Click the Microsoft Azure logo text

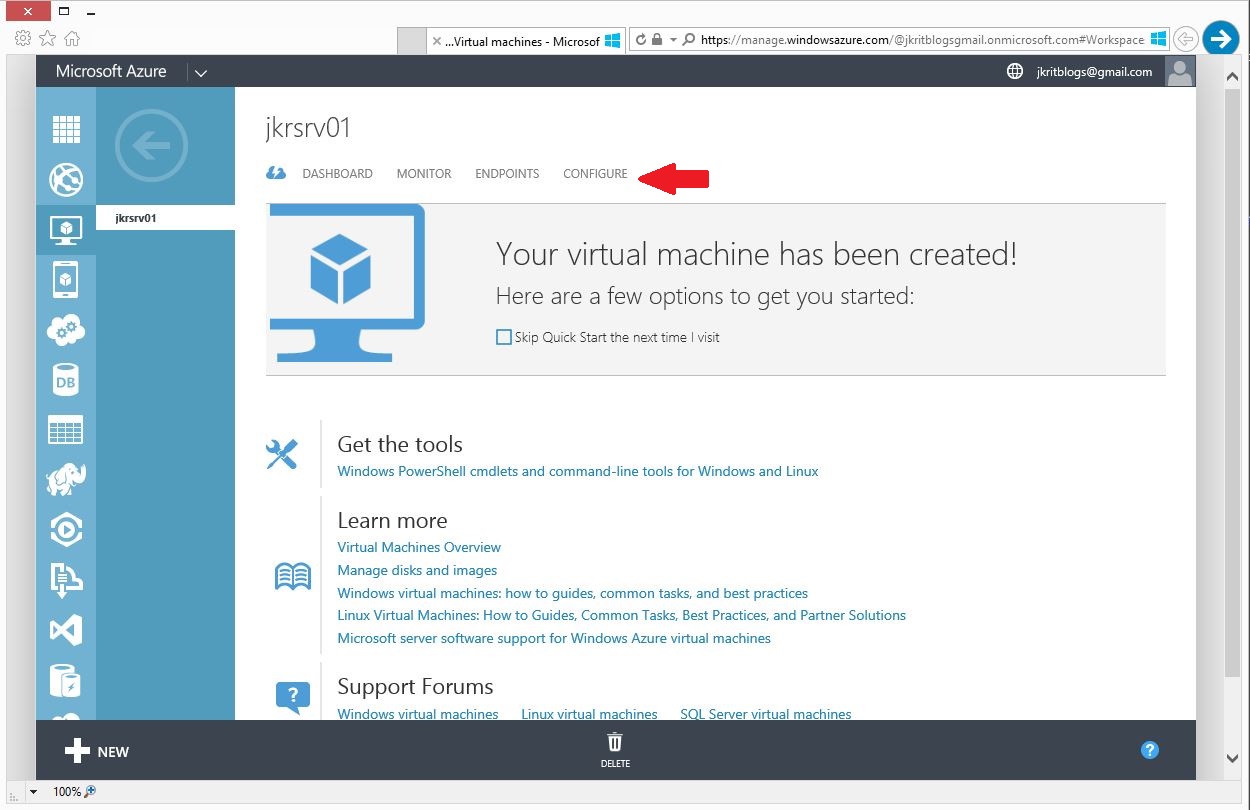[111, 71]
